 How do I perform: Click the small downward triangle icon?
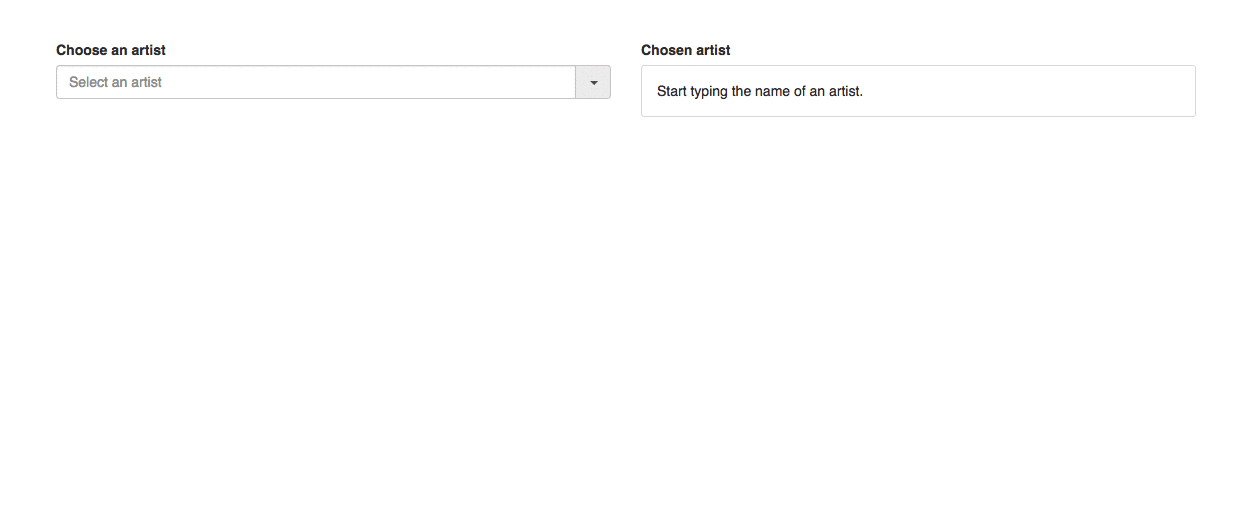click(593, 83)
